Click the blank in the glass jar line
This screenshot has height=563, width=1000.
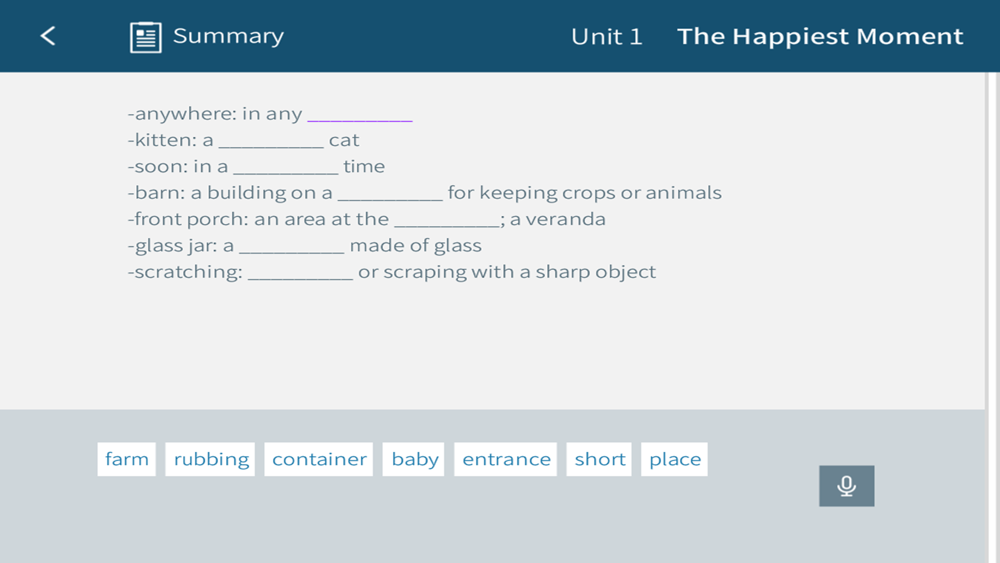click(291, 247)
